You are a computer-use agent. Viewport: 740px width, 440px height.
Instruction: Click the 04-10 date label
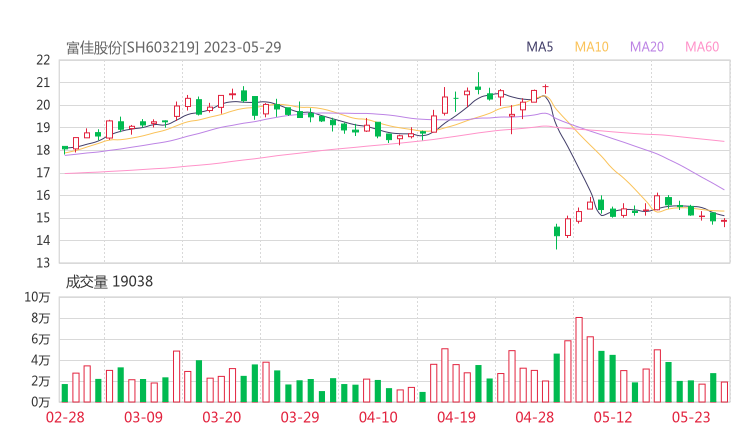378,417
